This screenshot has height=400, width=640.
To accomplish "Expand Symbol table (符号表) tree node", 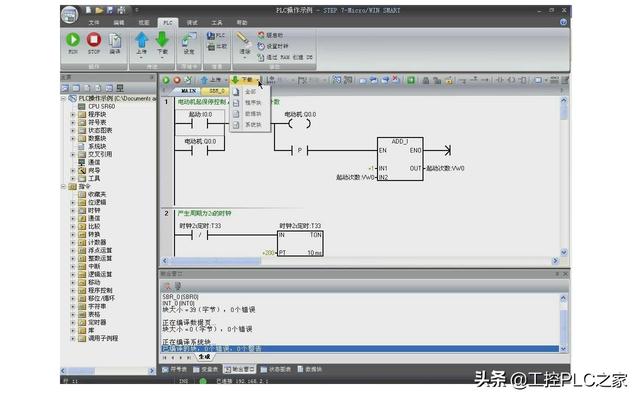I will [73, 122].
